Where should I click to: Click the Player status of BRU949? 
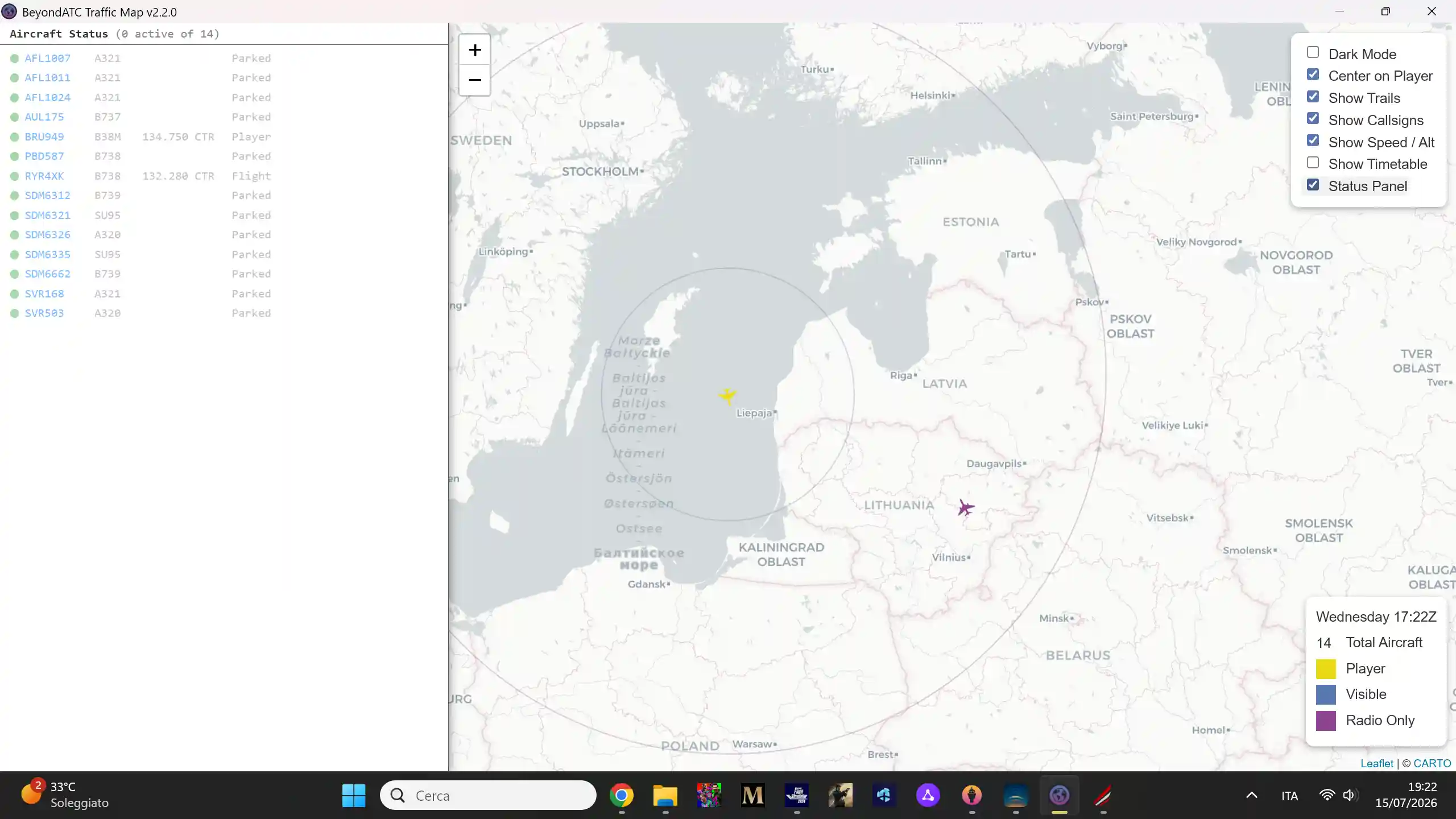click(251, 136)
